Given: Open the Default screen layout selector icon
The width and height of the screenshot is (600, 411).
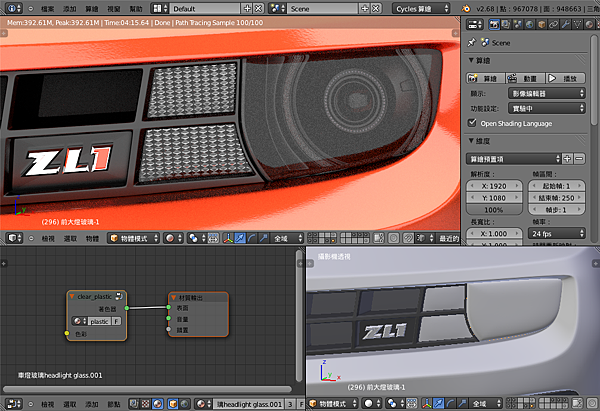Looking at the screenshot, I should tap(160, 8).
